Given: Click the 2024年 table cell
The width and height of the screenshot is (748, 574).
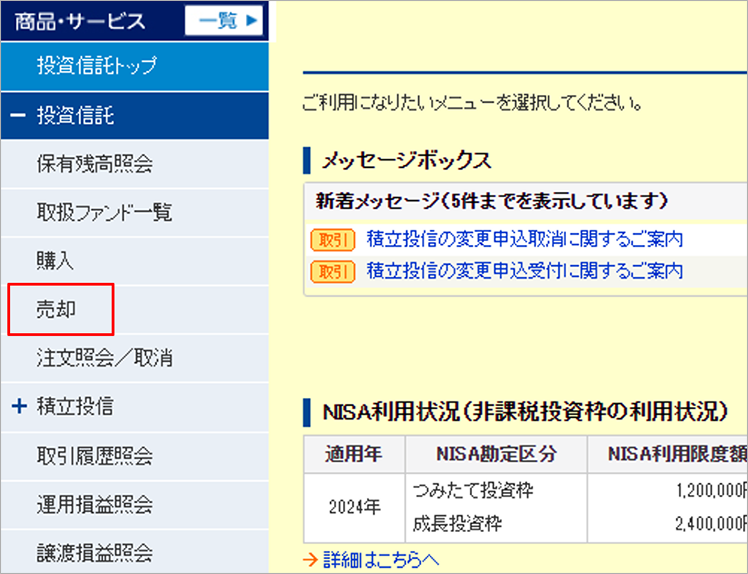Looking at the screenshot, I should pyautogui.click(x=354, y=506).
